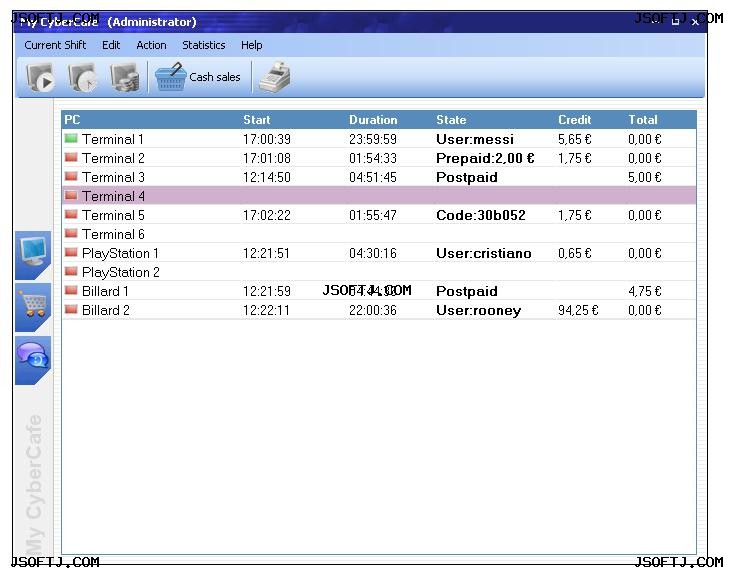Viewport: 734px width, 579px height.
Task: Click credit value 5,65 €
Action: point(574,139)
